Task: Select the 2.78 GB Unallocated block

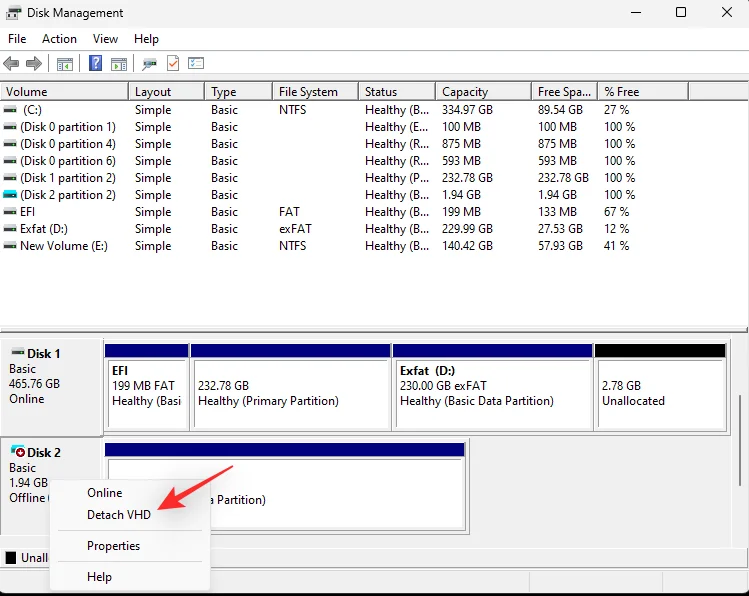Action: (660, 387)
